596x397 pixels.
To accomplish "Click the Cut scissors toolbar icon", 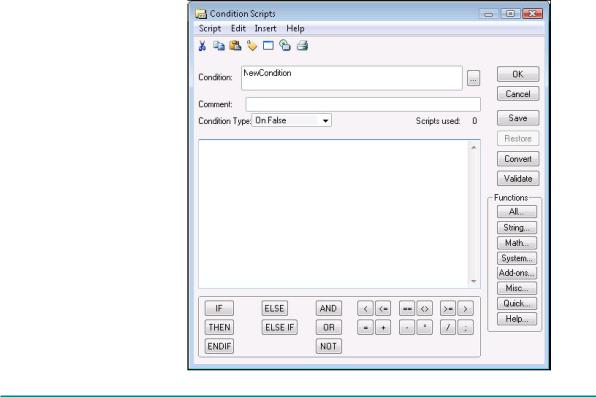I will (x=202, y=46).
